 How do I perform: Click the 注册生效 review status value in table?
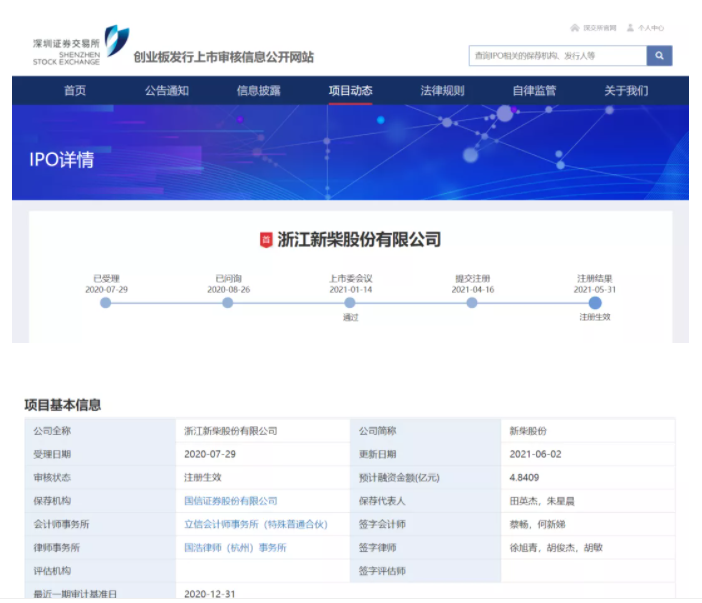(203, 478)
